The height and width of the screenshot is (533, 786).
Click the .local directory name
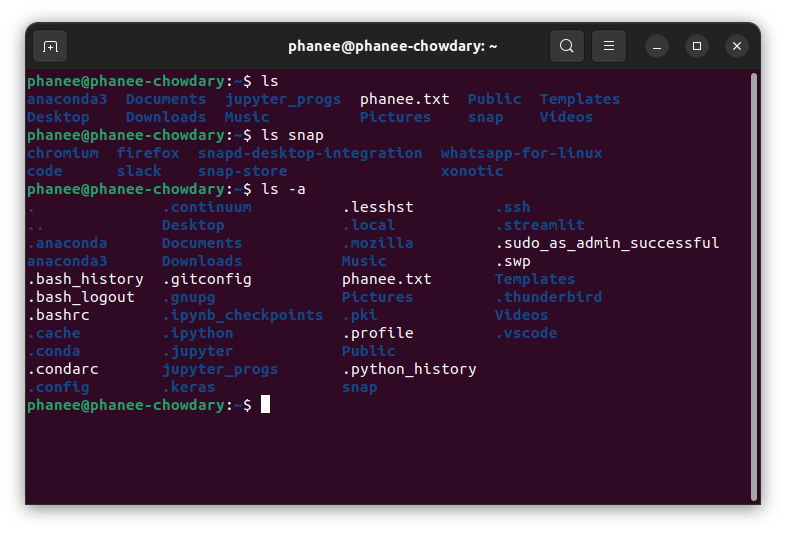pos(368,225)
